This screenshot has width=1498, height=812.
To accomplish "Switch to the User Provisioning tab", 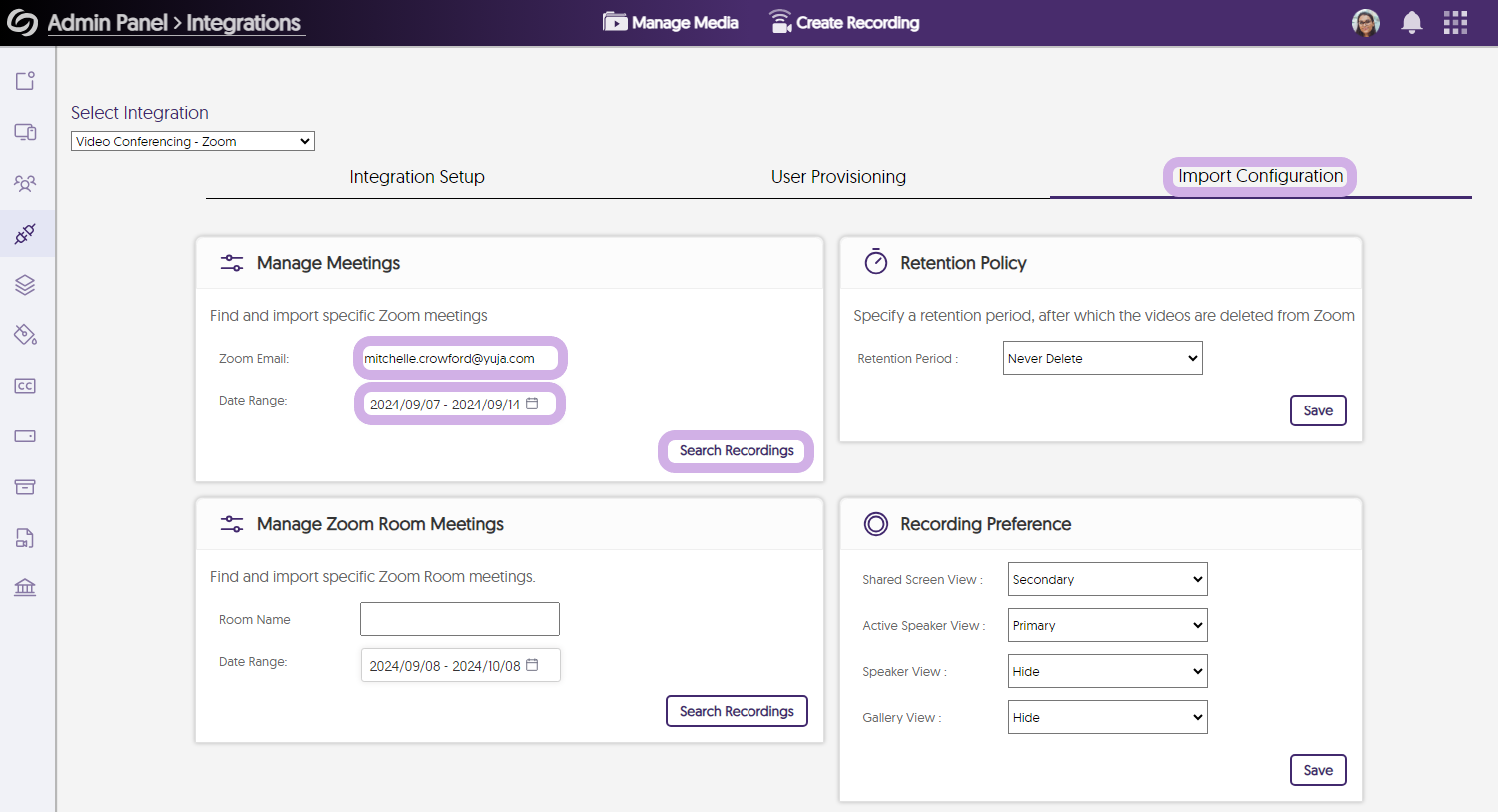I will (x=838, y=177).
